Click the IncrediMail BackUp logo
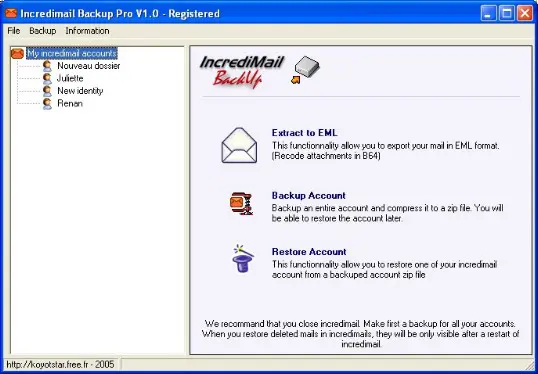 click(242, 71)
